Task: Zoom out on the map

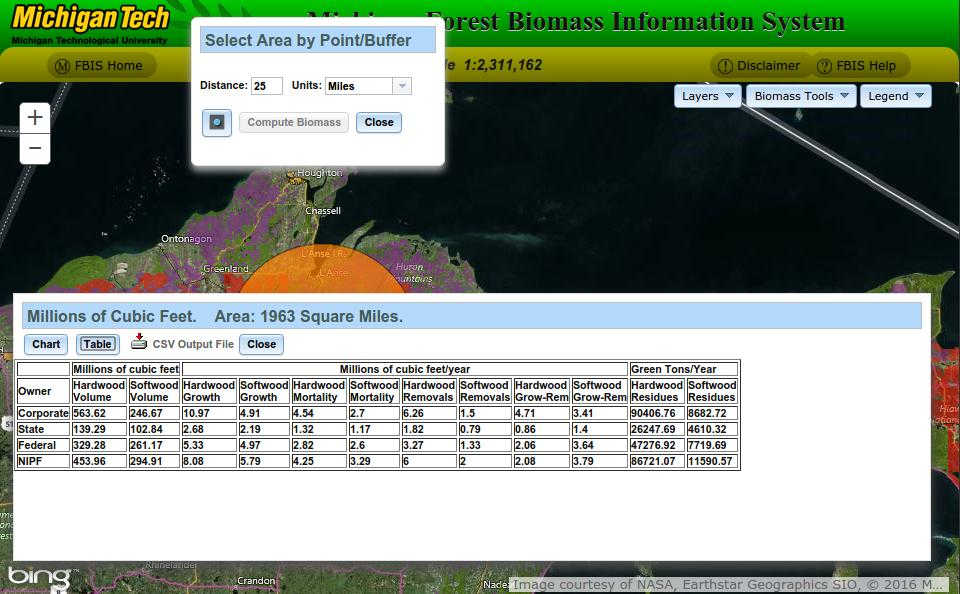Action: point(35,149)
